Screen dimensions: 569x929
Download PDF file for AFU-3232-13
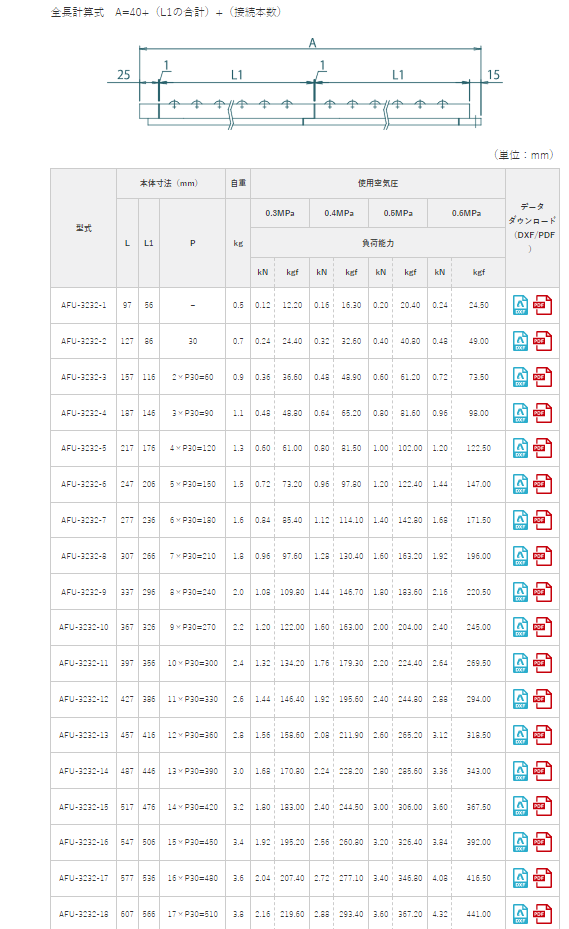[x=542, y=735]
